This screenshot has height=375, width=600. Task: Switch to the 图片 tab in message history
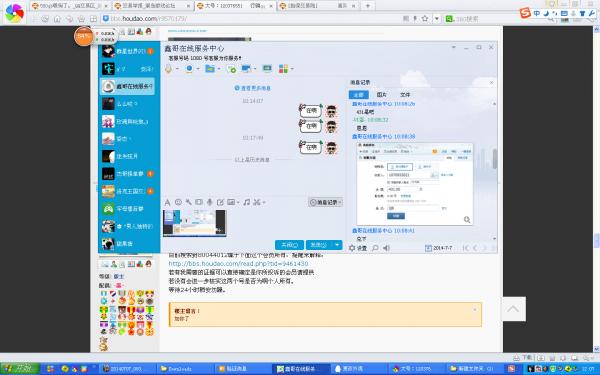[x=382, y=95]
